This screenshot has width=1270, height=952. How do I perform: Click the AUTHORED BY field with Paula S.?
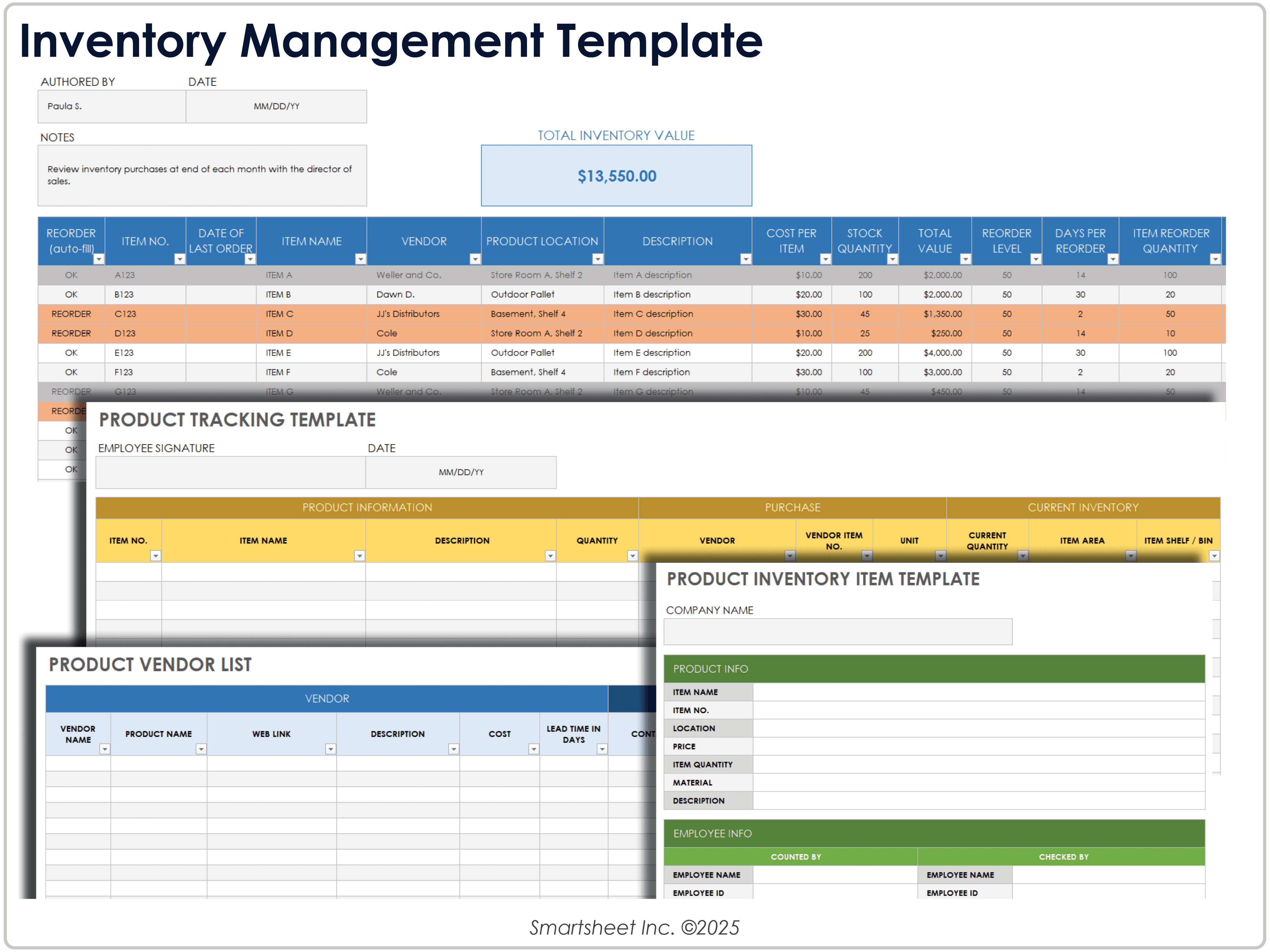point(112,106)
